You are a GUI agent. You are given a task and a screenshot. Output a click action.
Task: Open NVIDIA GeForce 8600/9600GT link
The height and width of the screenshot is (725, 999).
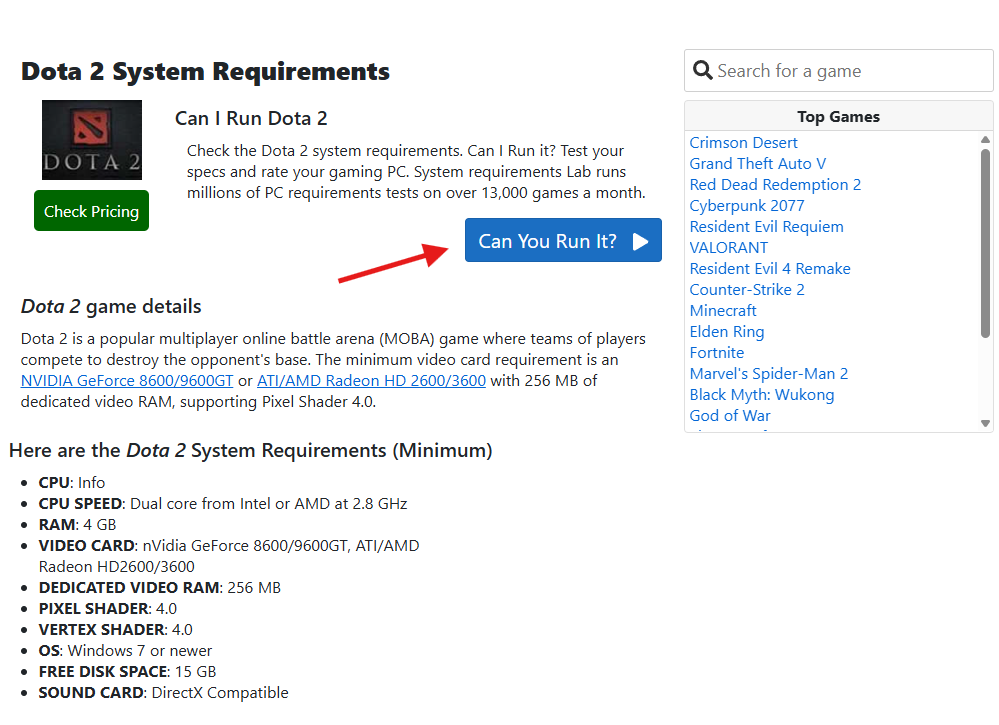(127, 381)
